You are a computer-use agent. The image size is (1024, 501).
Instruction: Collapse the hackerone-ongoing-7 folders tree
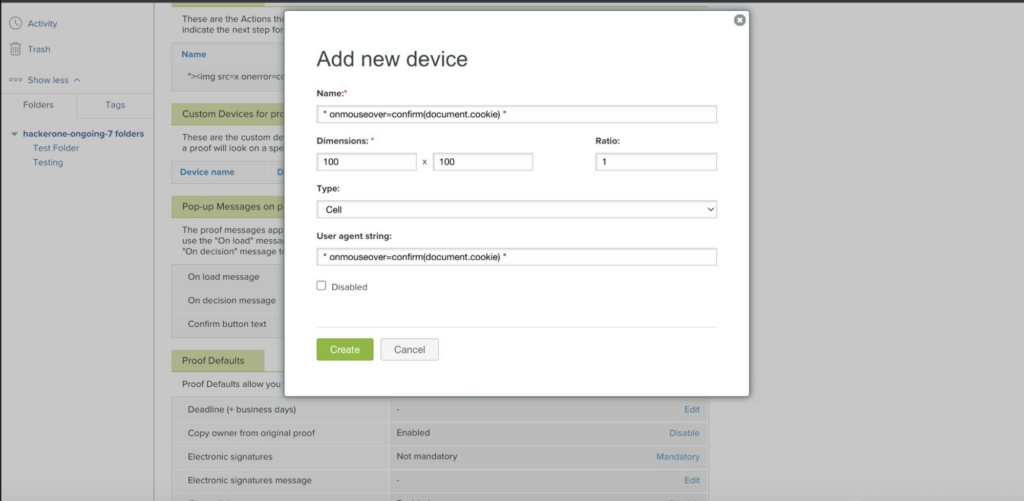click(x=14, y=134)
